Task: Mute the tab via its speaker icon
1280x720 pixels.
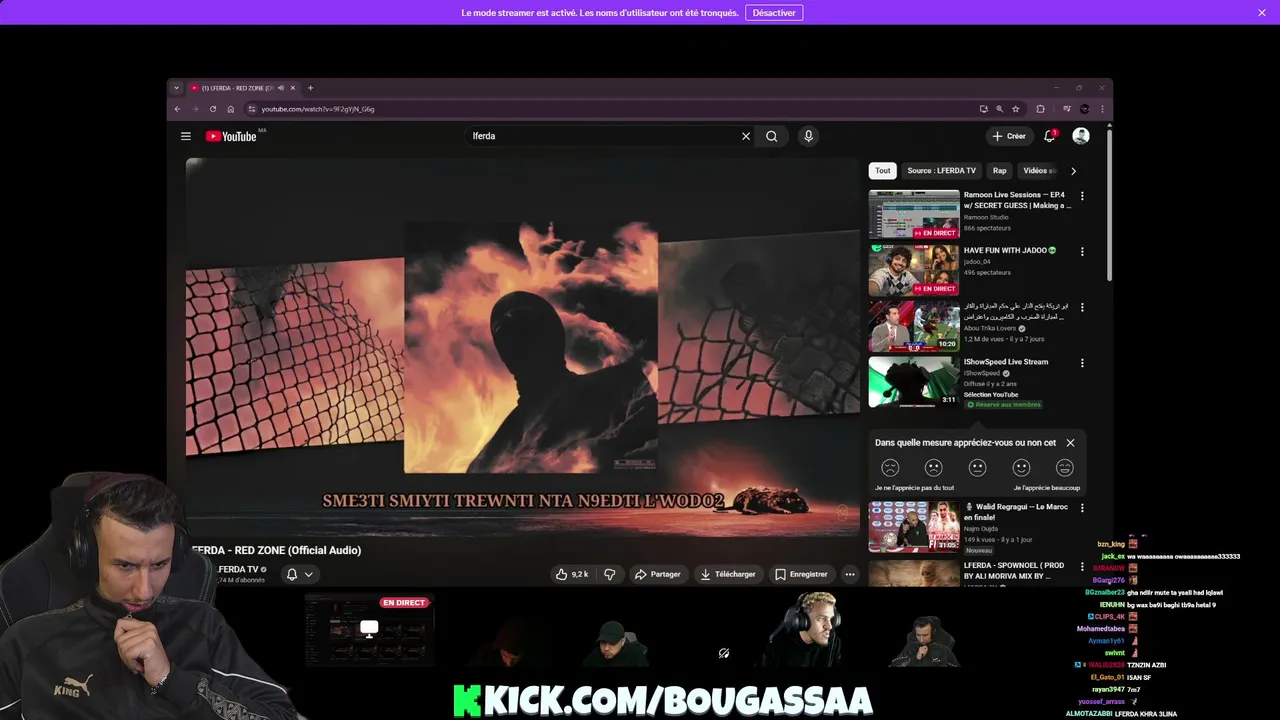Action: click(x=281, y=88)
